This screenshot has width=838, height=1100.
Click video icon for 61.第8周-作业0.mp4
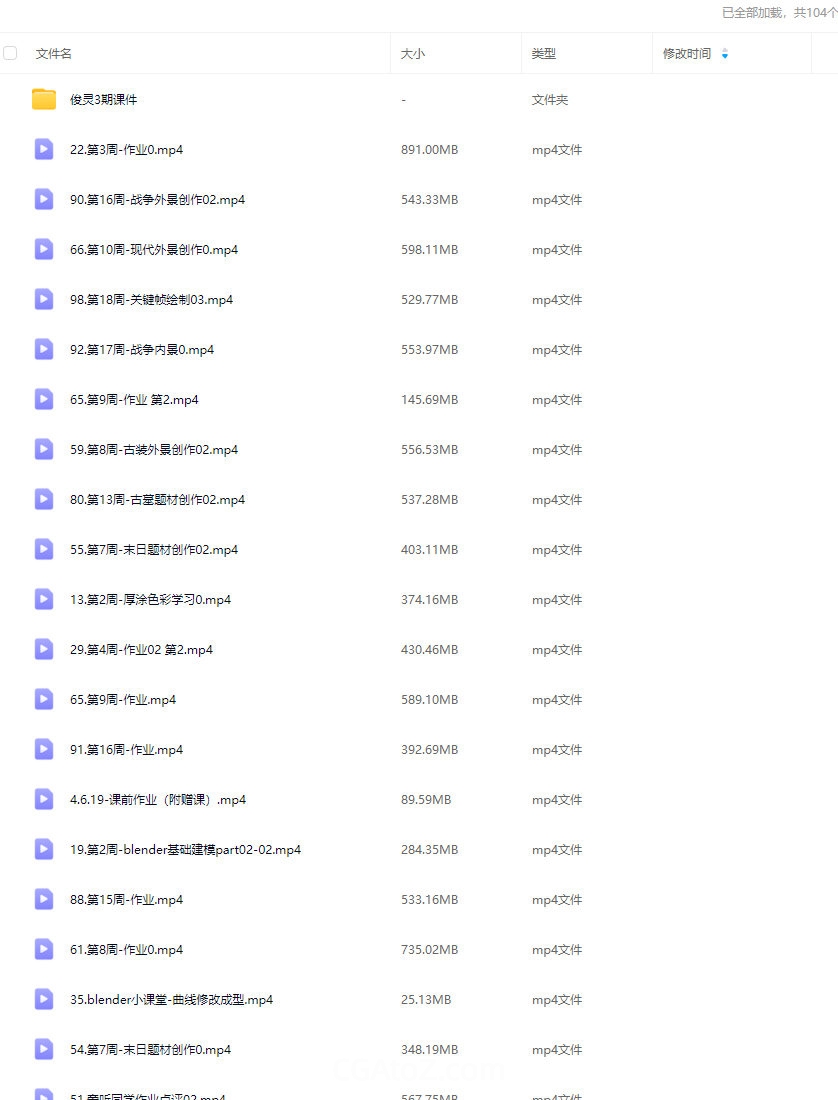(43, 949)
